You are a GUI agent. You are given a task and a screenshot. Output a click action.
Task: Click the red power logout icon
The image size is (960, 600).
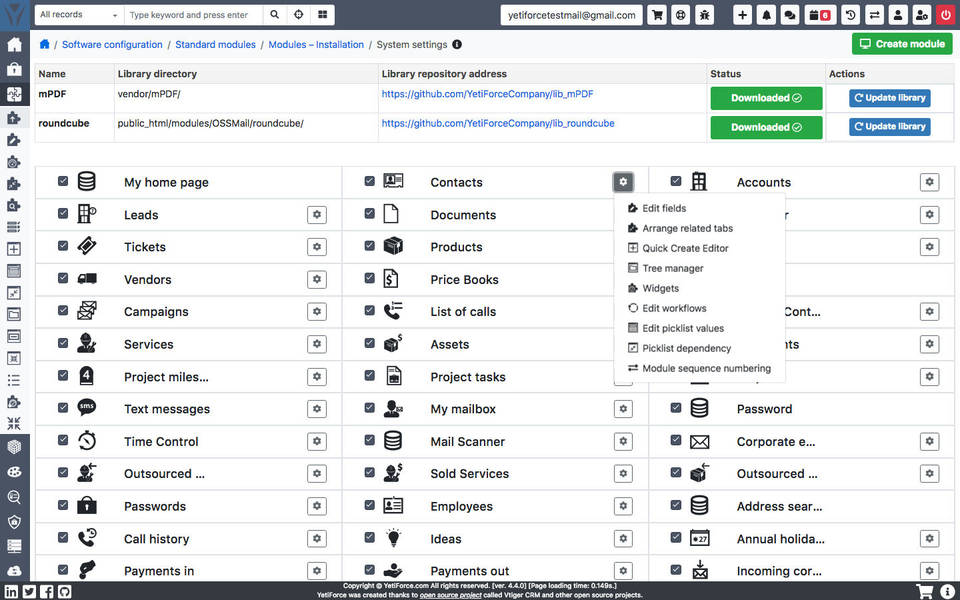(945, 15)
